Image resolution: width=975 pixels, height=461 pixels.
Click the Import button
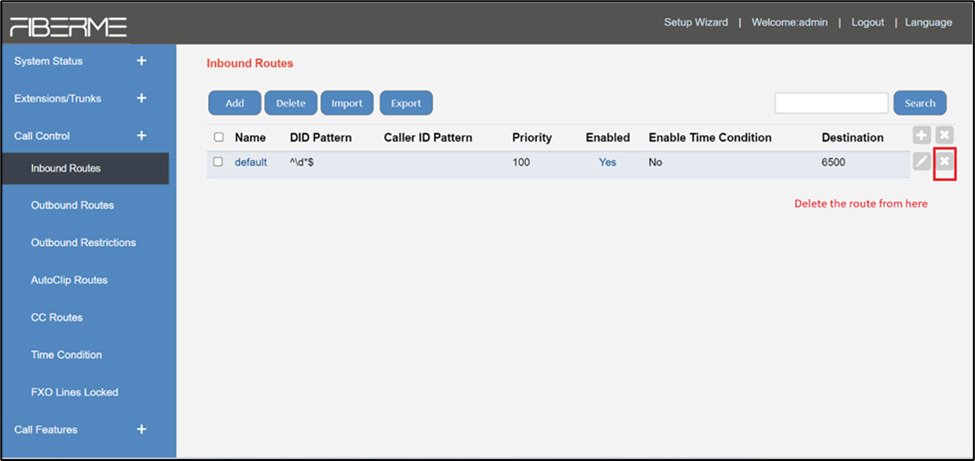click(x=347, y=103)
